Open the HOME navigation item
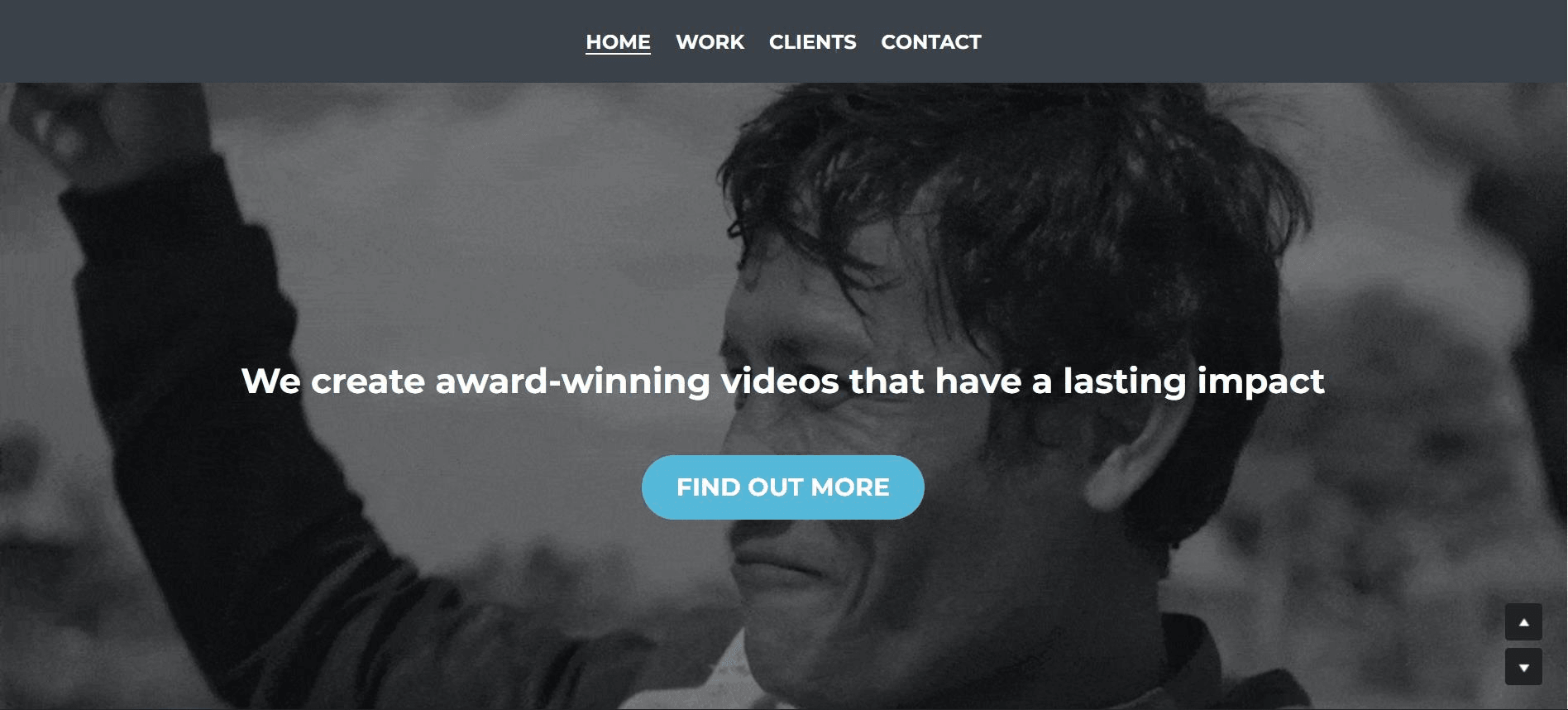 tap(618, 42)
